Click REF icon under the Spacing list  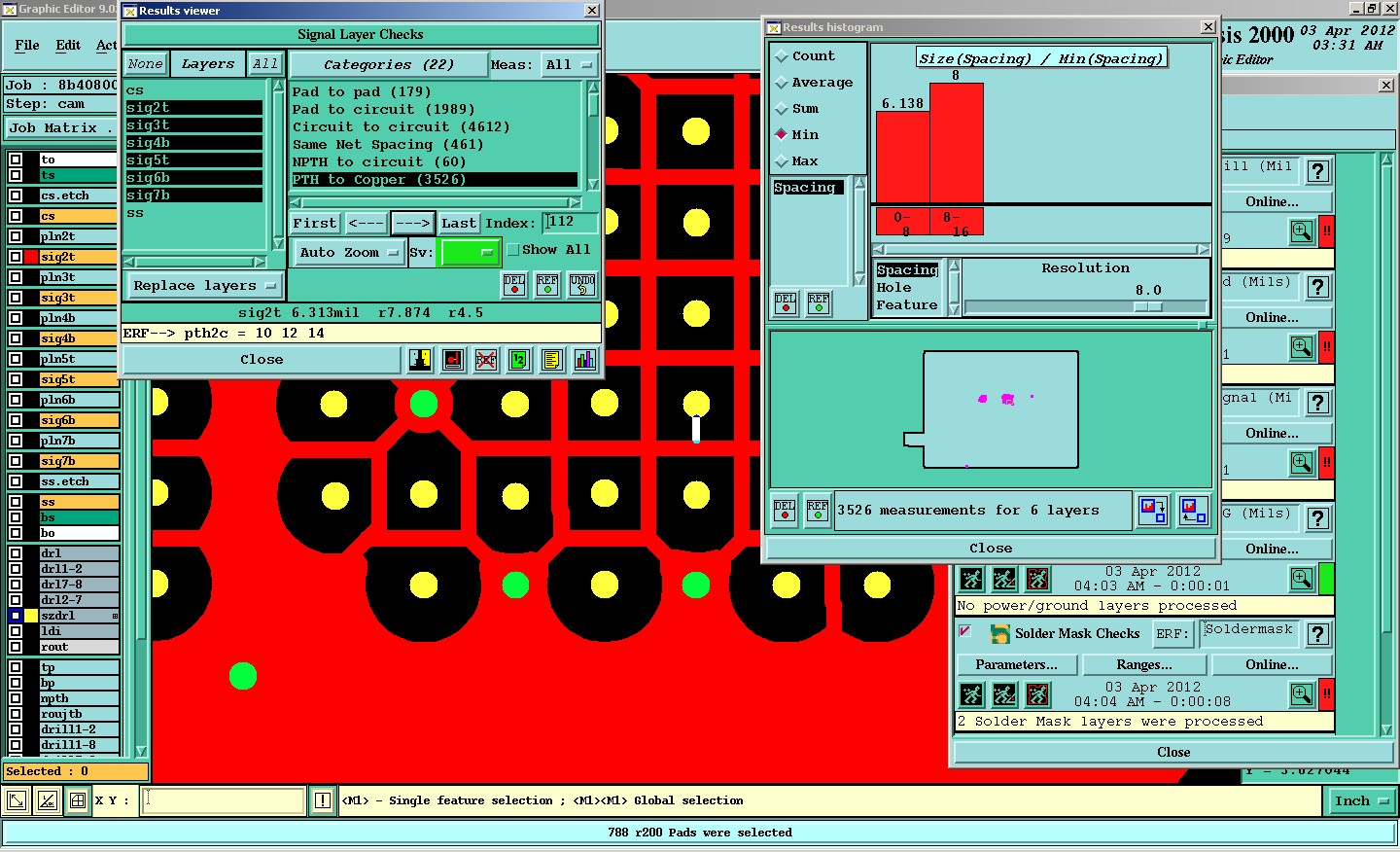[x=819, y=303]
